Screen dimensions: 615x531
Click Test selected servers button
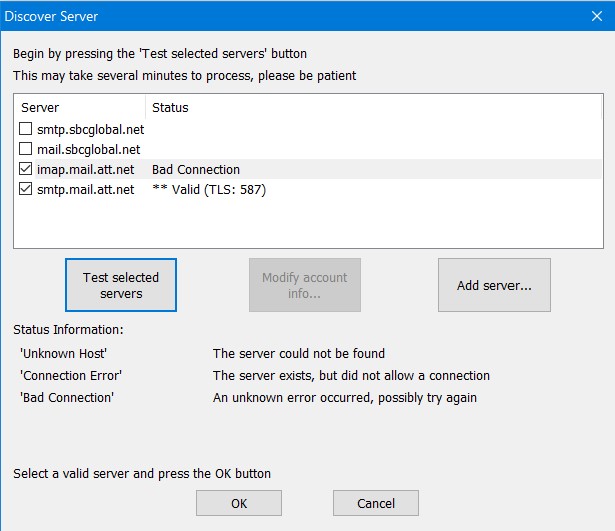pyautogui.click(x=121, y=285)
